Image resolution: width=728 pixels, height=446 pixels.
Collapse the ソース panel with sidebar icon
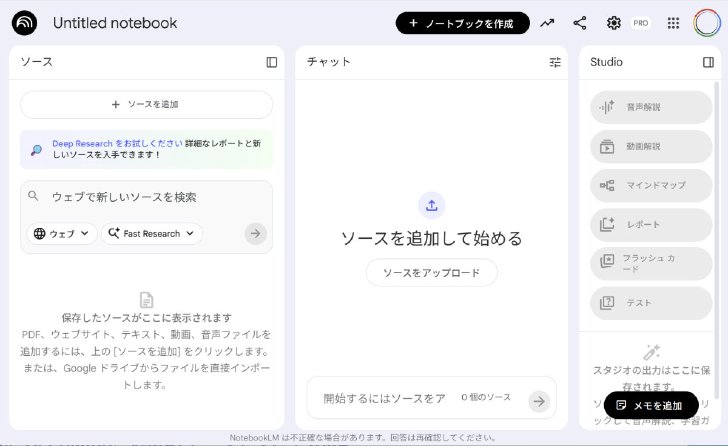(272, 62)
